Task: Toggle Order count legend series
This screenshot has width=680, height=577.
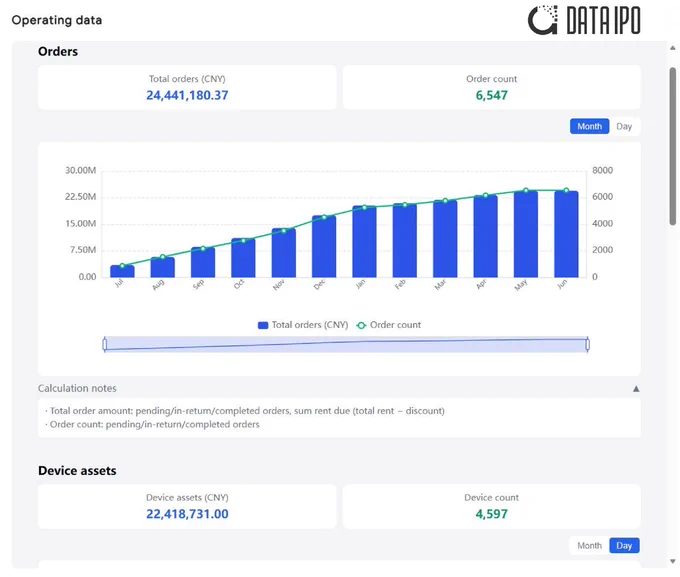Action: [x=388, y=325]
